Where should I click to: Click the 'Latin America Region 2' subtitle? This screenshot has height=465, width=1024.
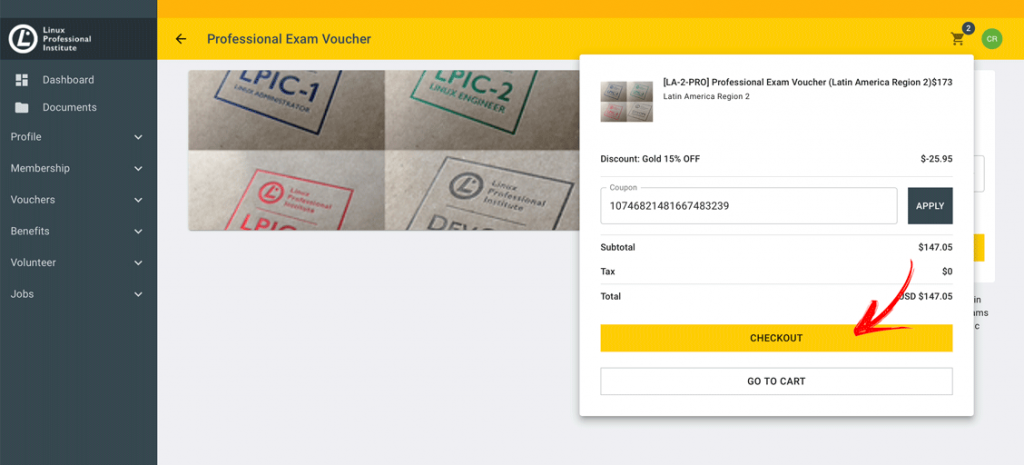pyautogui.click(x=706, y=97)
